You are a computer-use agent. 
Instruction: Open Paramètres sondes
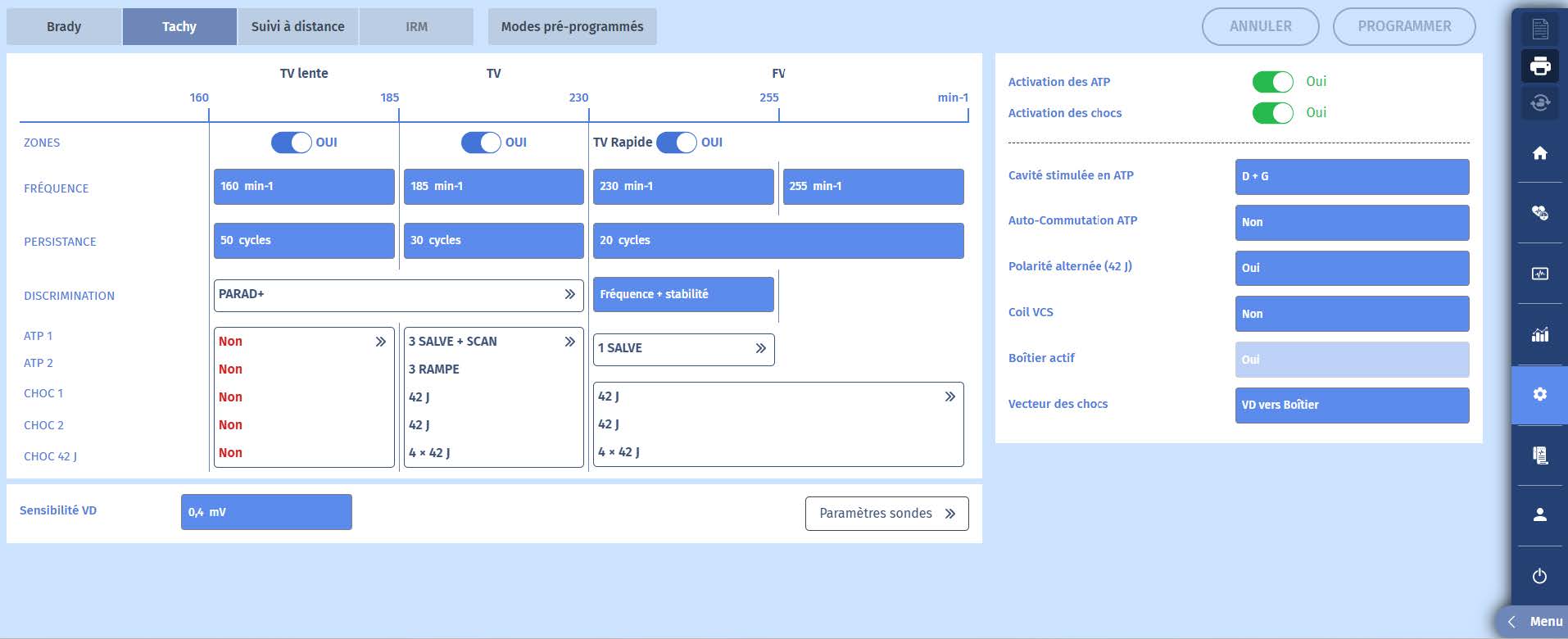coord(886,514)
